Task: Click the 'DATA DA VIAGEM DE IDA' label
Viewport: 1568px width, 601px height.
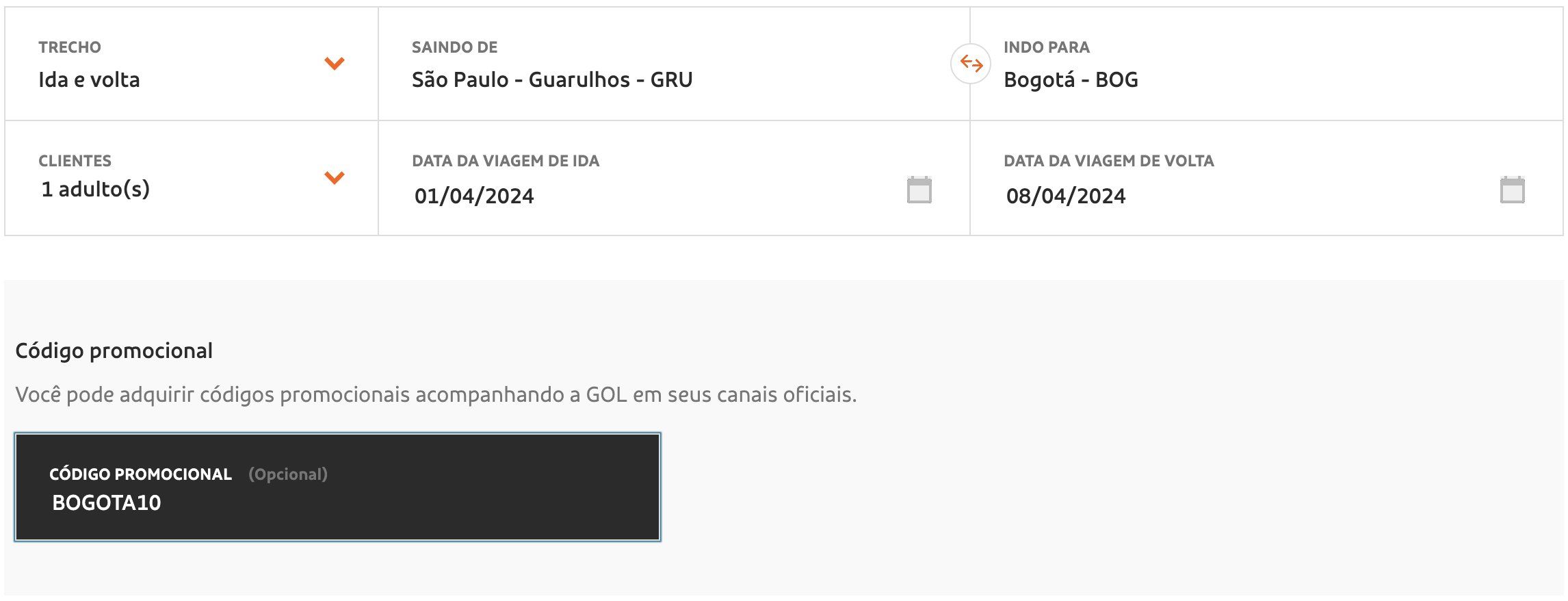Action: (506, 161)
